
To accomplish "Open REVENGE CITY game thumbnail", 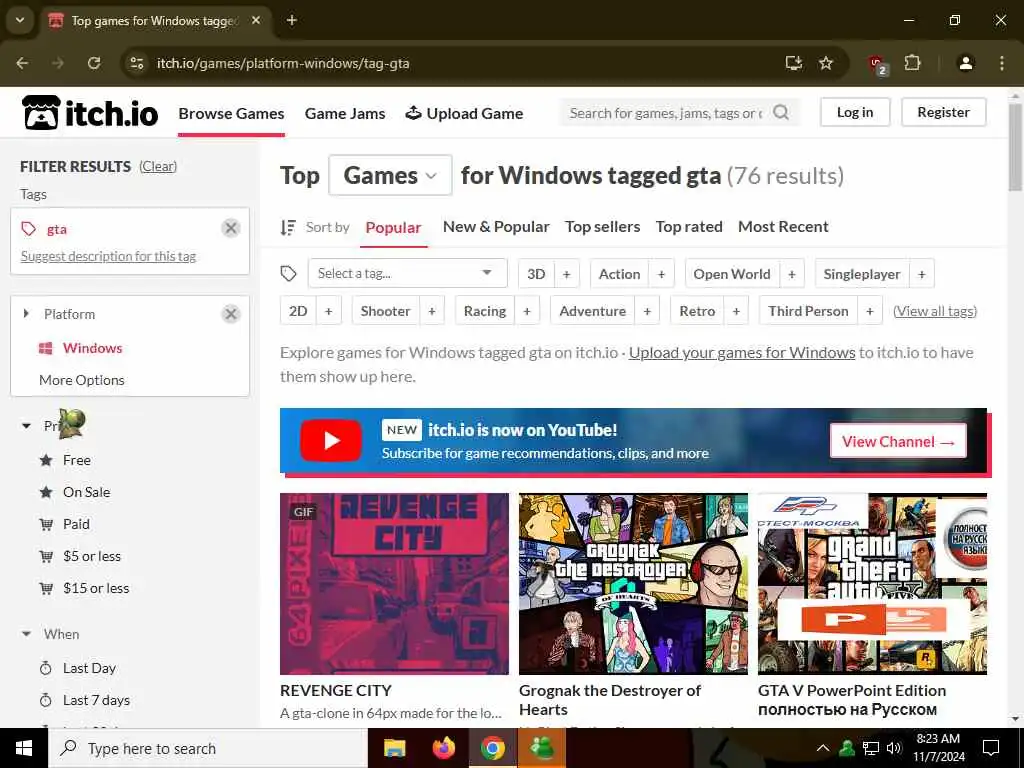I will tap(394, 584).
